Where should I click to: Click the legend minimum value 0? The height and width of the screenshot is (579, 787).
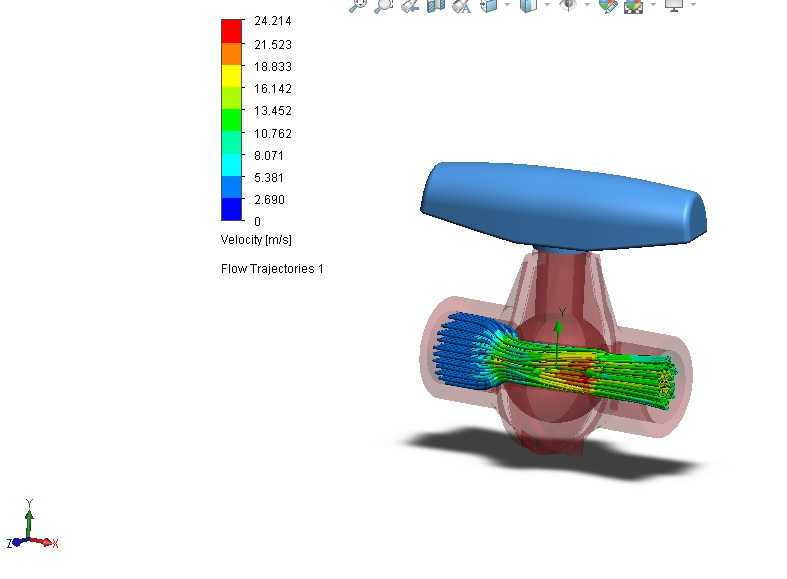(x=257, y=221)
